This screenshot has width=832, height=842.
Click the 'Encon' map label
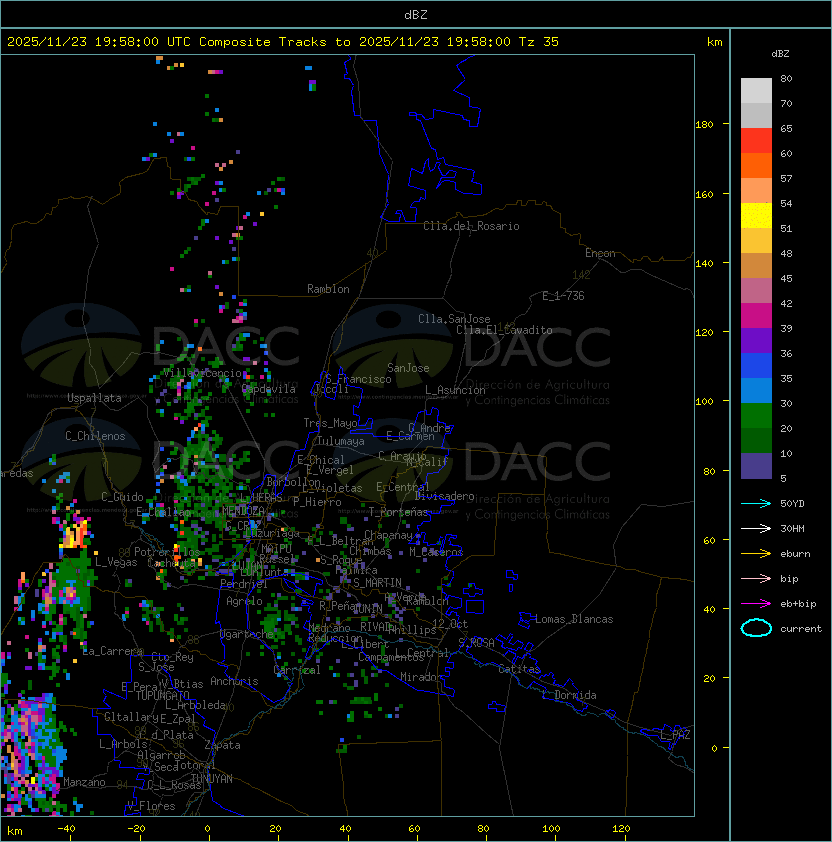[x=600, y=253]
